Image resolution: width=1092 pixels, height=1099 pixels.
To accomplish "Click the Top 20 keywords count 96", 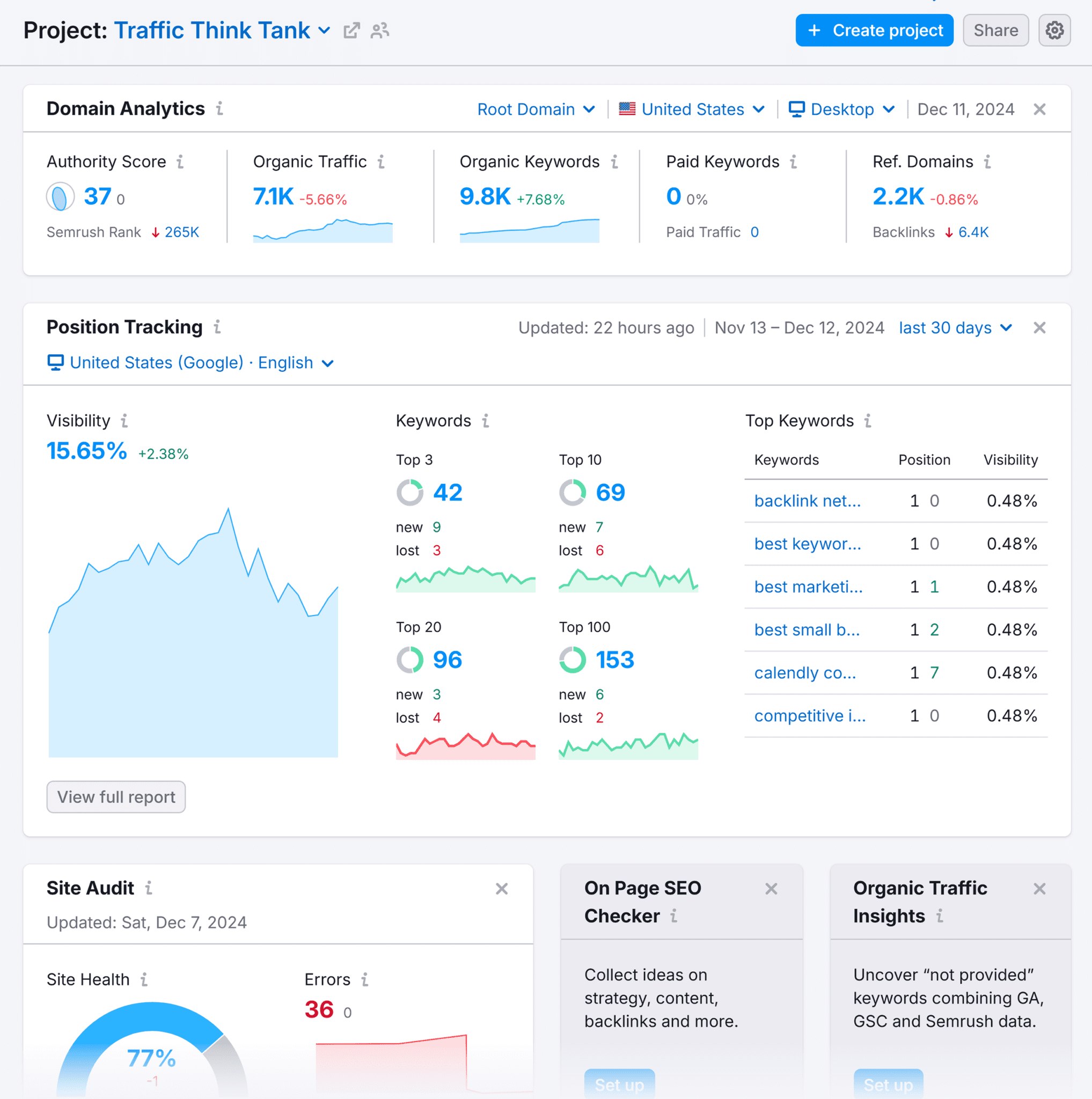I will click(x=448, y=660).
